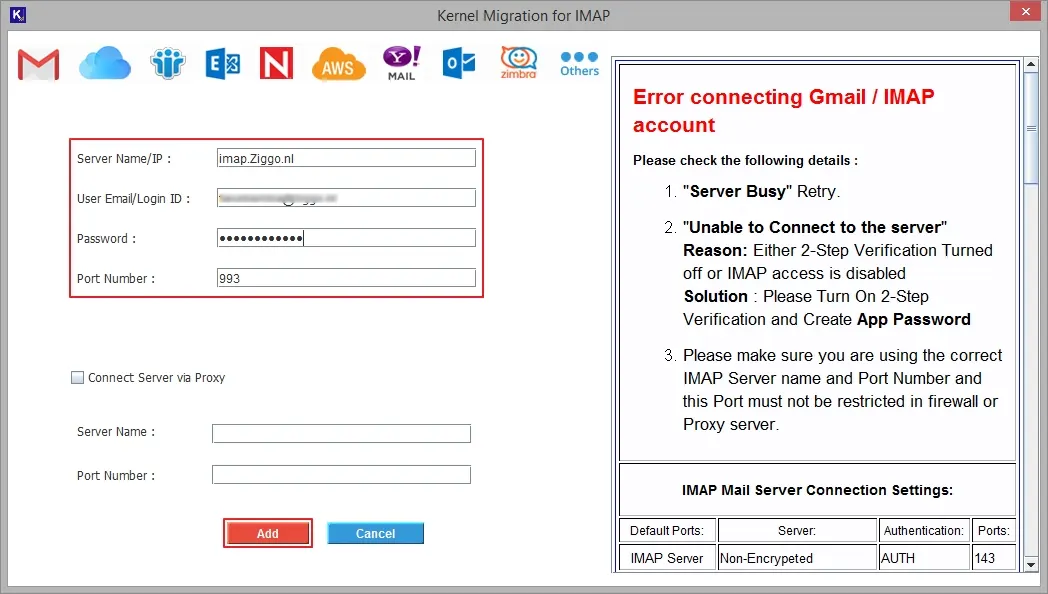
Task: Choose the red N Lotus Notes icon
Action: tap(277, 63)
